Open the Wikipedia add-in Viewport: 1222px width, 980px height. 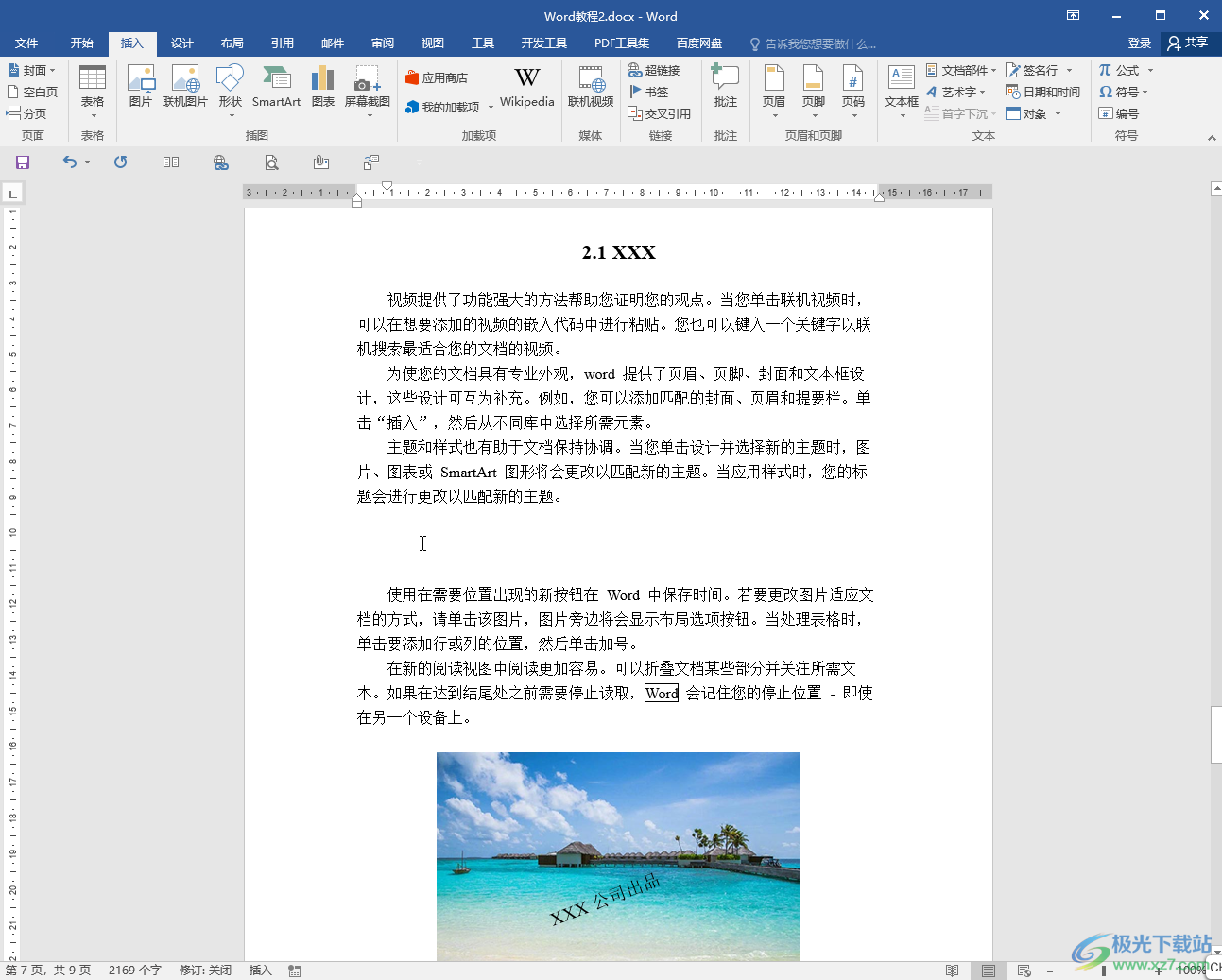coord(527,87)
